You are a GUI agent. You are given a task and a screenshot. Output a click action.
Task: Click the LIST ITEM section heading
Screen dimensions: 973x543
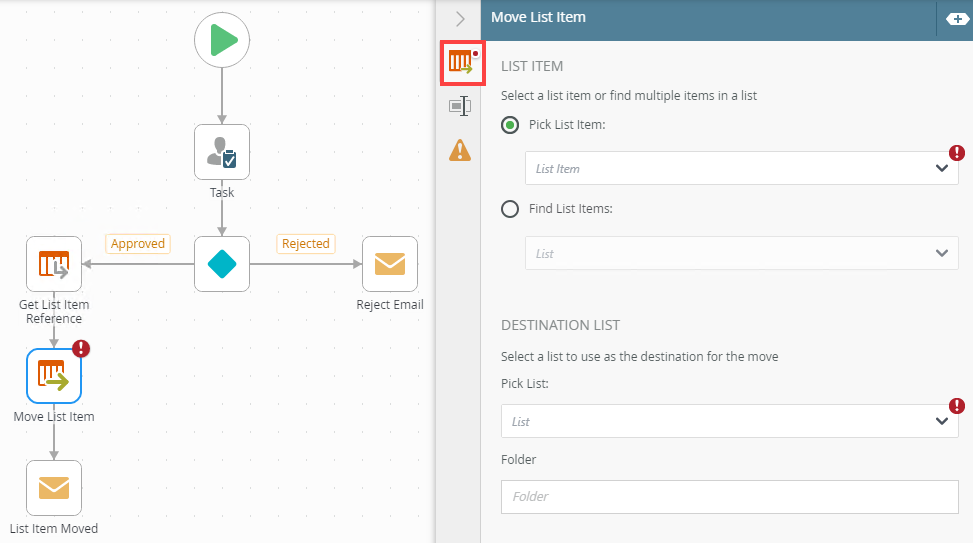(532, 66)
